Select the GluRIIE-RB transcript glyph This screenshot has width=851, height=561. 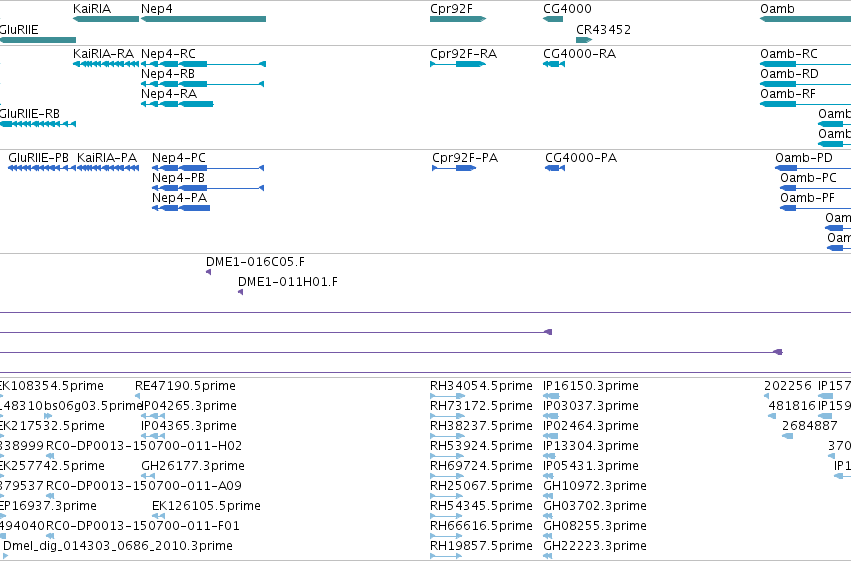click(38, 124)
